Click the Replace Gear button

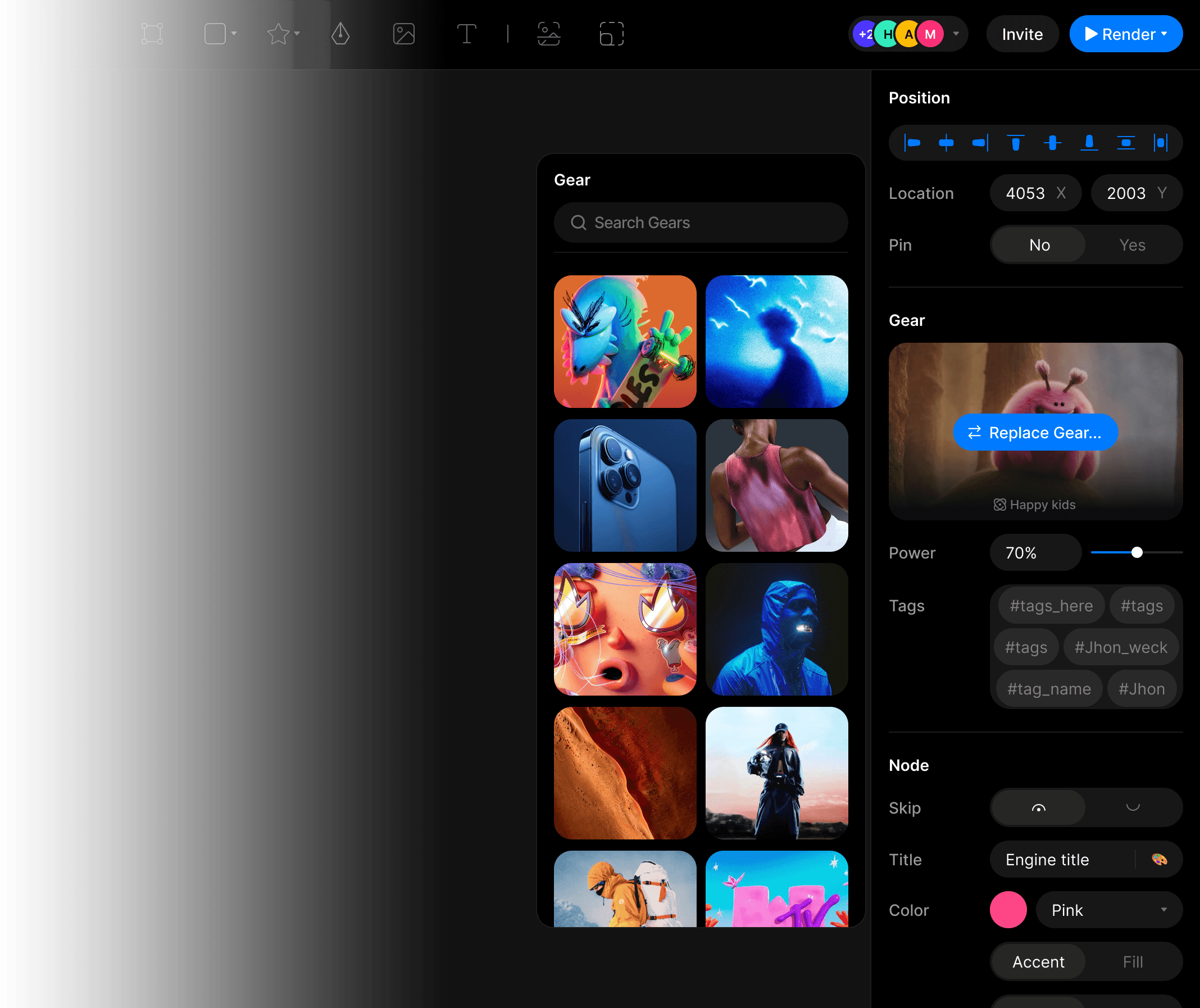pos(1035,433)
